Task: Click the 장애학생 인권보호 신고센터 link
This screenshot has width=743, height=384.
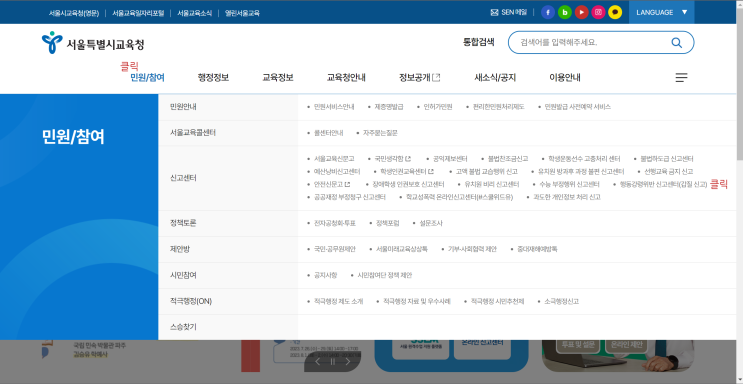Action: point(408,184)
